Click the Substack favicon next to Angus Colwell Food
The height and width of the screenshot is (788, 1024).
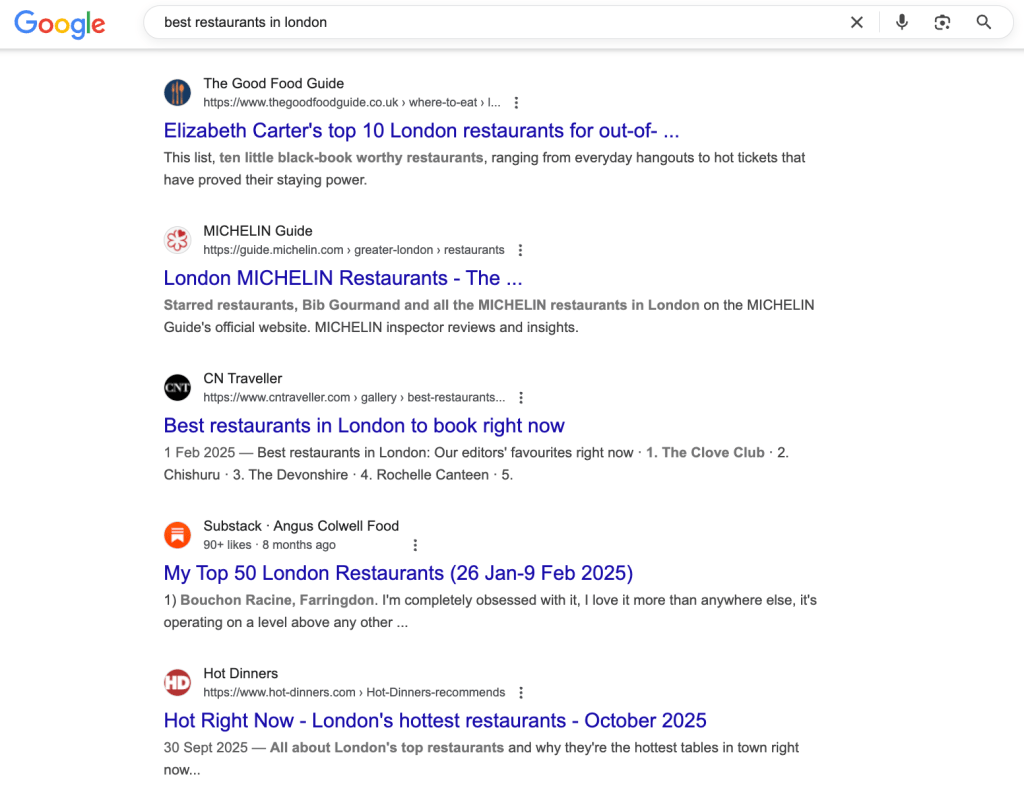tap(177, 535)
